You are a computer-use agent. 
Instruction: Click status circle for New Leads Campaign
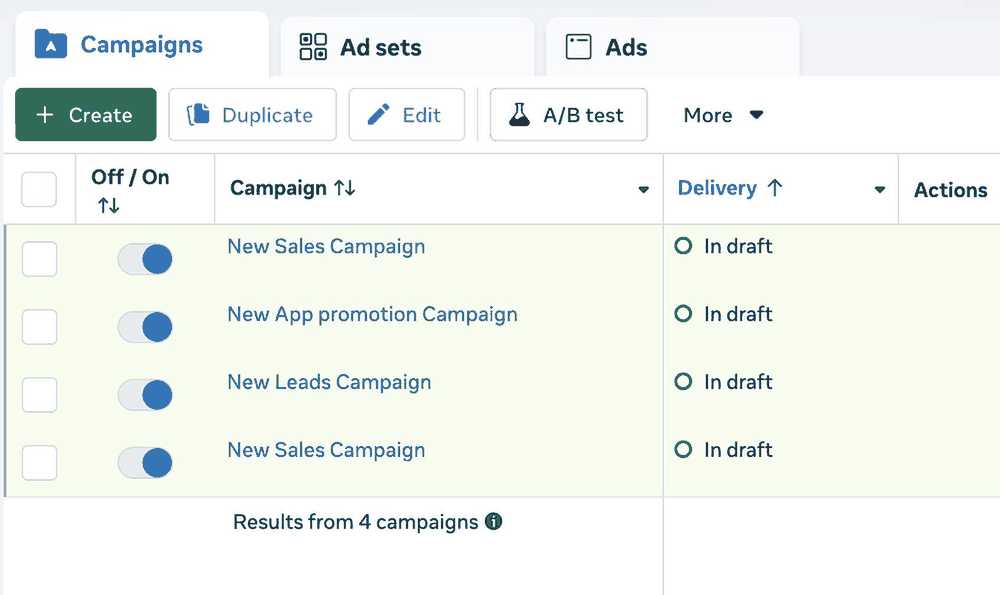[x=683, y=381]
